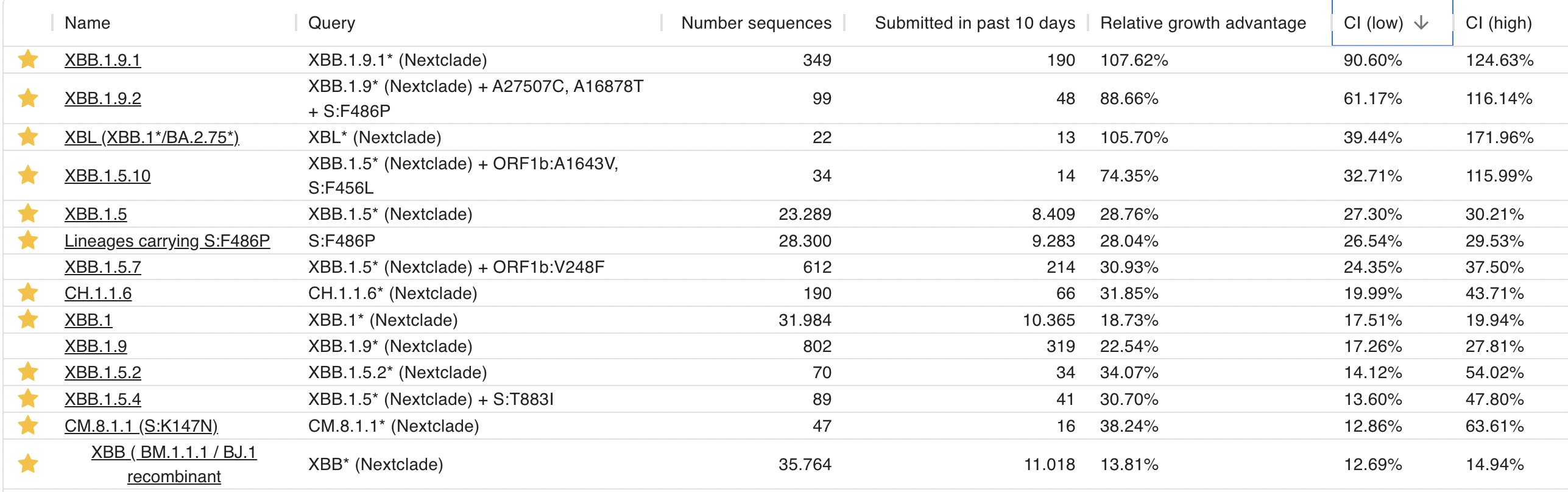Sort the table by Number sequences
The width and height of the screenshot is (1568, 492).
point(756,23)
